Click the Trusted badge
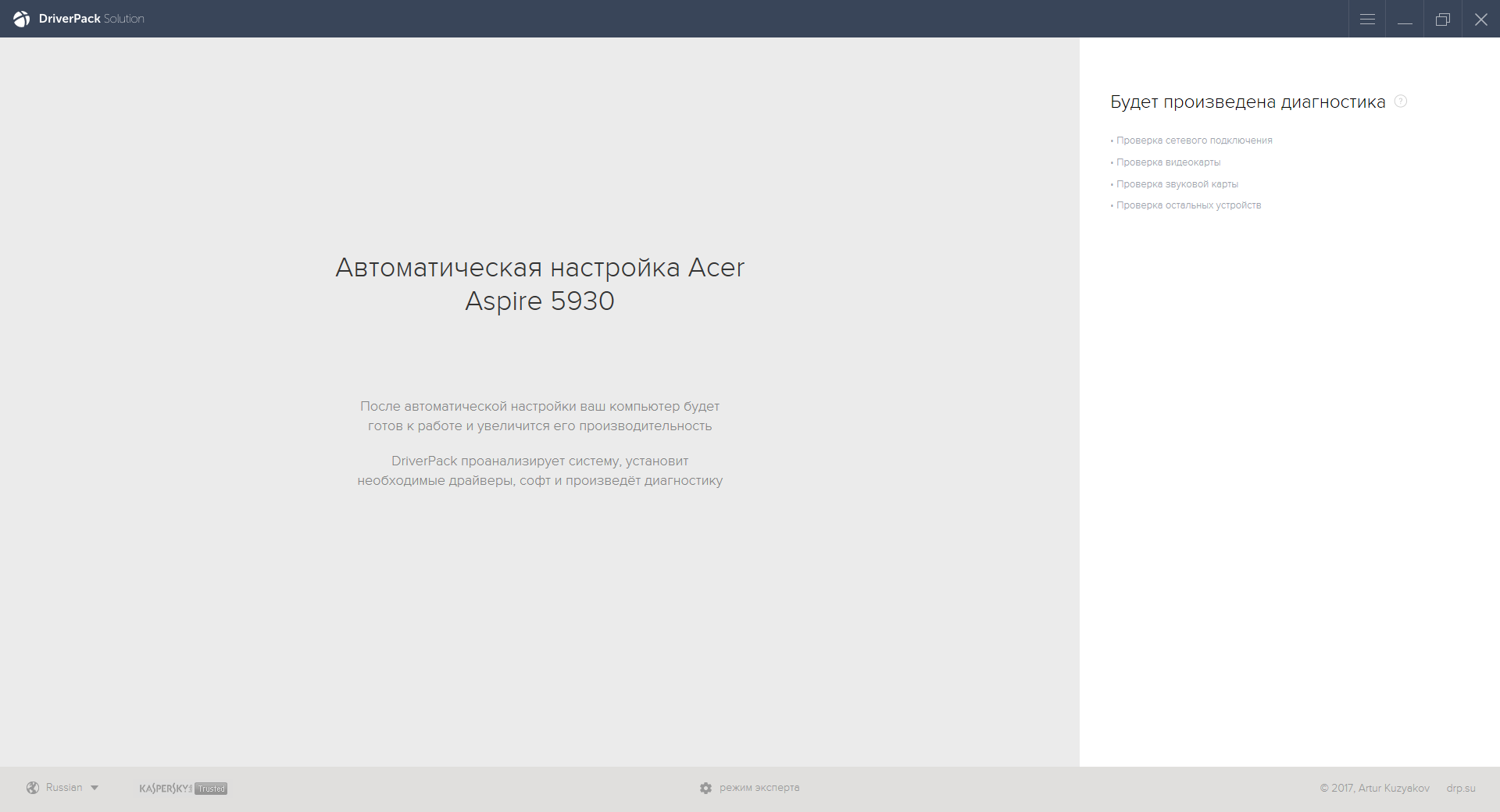1500x812 pixels. click(211, 789)
